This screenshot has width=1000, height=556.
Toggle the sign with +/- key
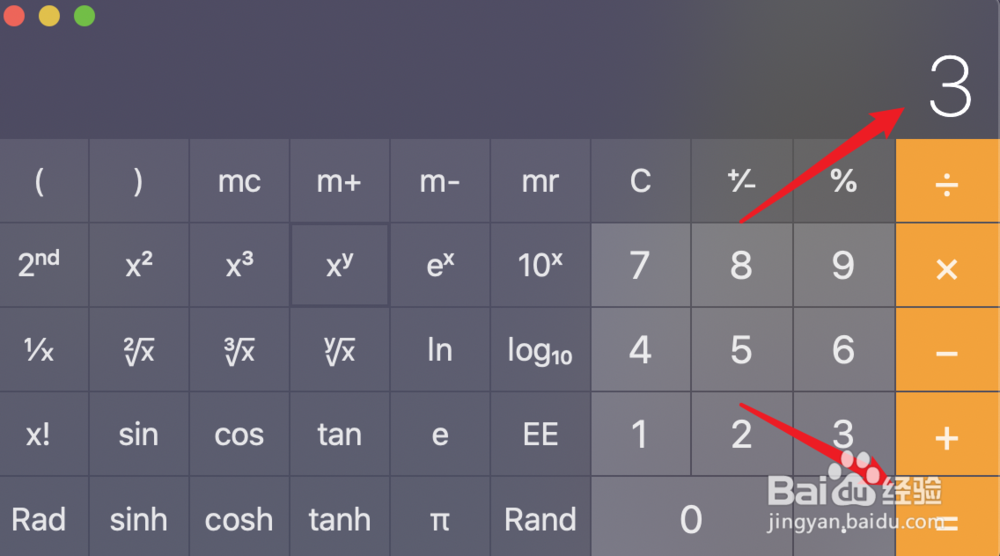[741, 181]
